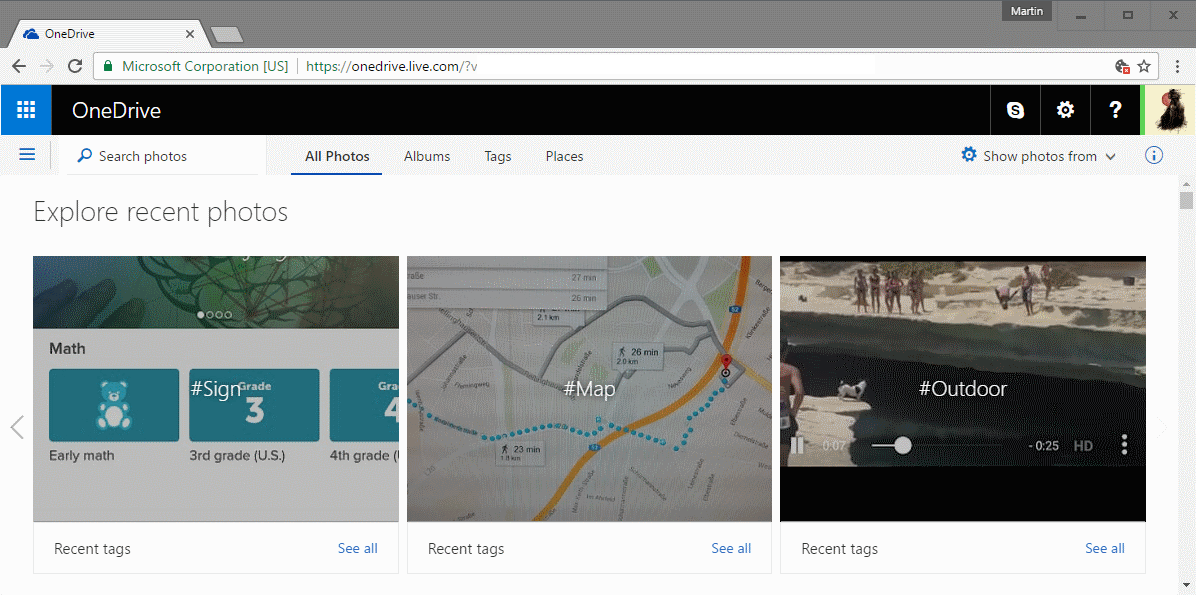Select the OneDrive browser tab
This screenshot has width=1196, height=595.
pyautogui.click(x=107, y=34)
